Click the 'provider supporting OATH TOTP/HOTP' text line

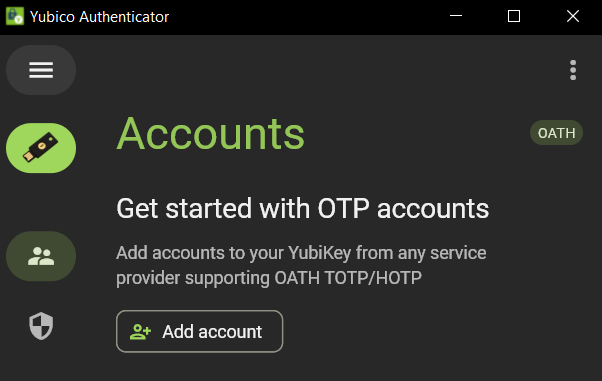tap(269, 278)
